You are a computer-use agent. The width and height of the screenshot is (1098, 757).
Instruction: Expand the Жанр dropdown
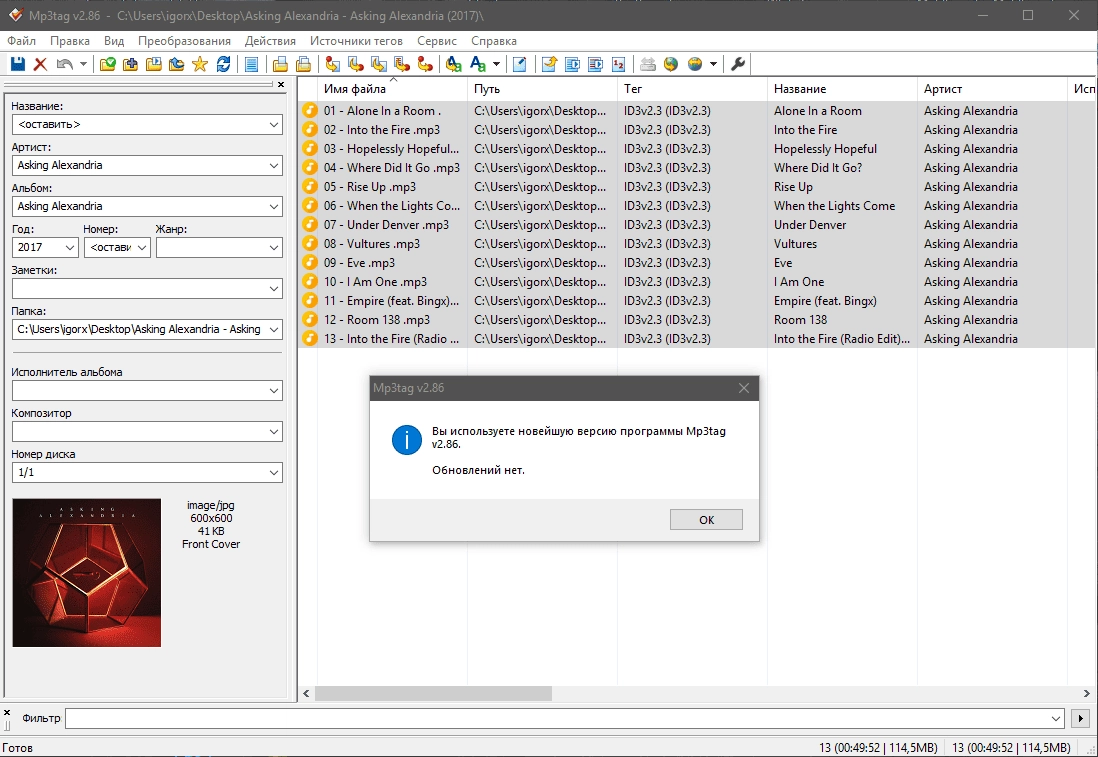coord(274,247)
